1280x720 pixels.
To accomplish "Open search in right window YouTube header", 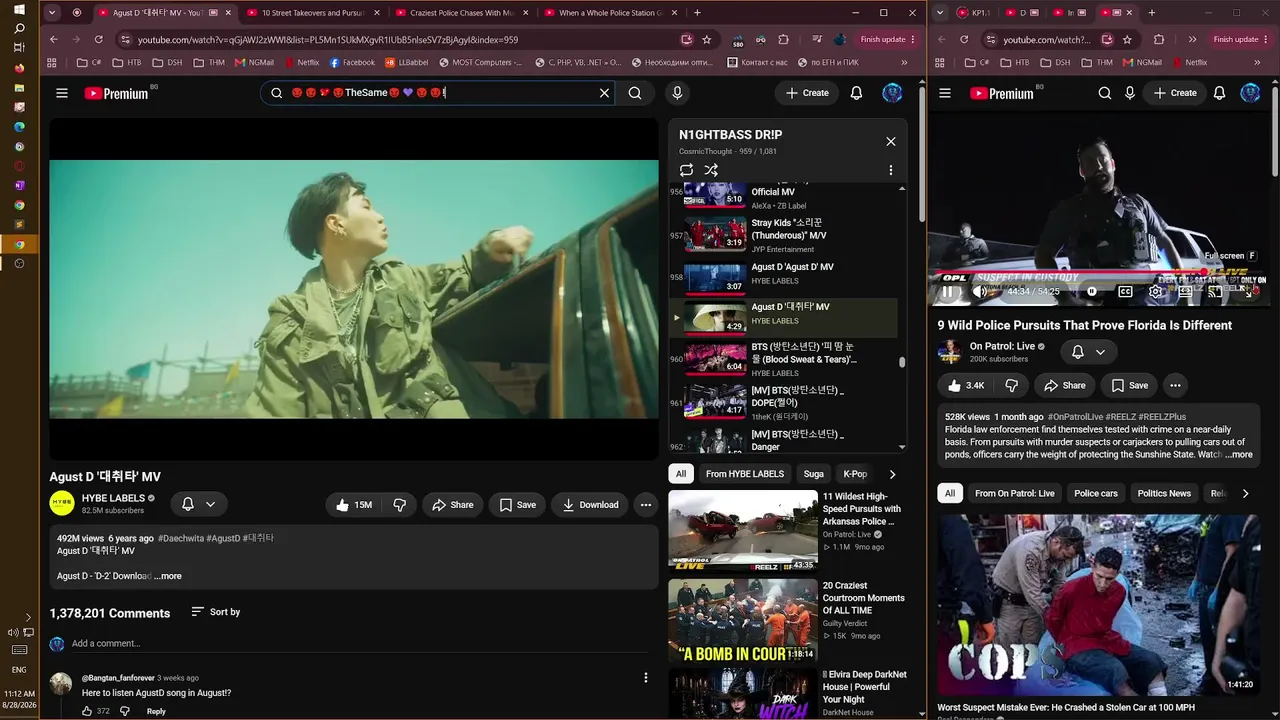I will (1105, 93).
